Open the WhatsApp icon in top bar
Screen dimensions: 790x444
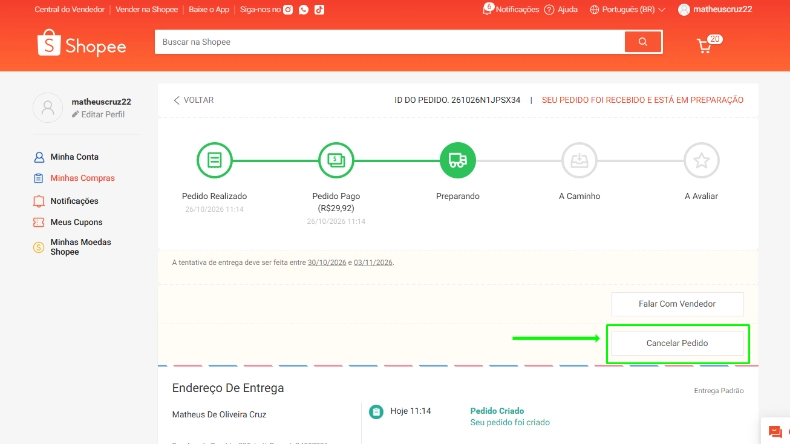303,10
